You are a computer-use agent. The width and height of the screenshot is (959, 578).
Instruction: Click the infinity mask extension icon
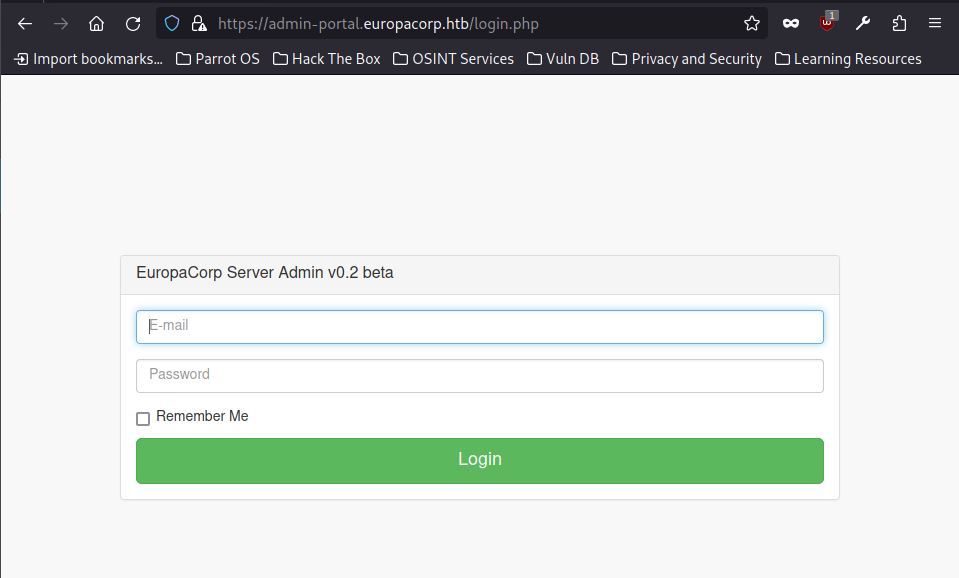pos(791,23)
